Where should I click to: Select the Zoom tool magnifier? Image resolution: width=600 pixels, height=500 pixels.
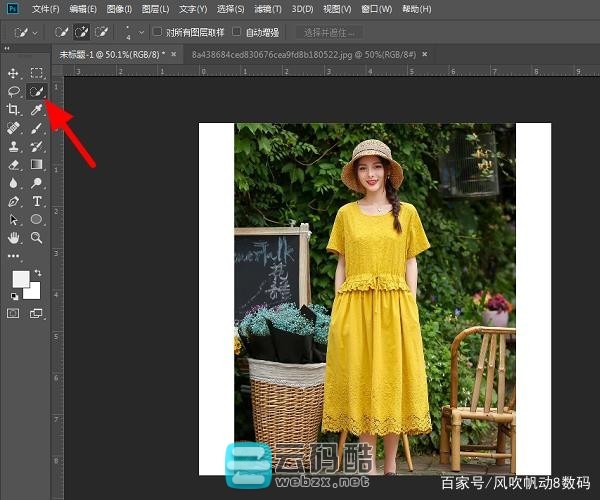point(36,238)
